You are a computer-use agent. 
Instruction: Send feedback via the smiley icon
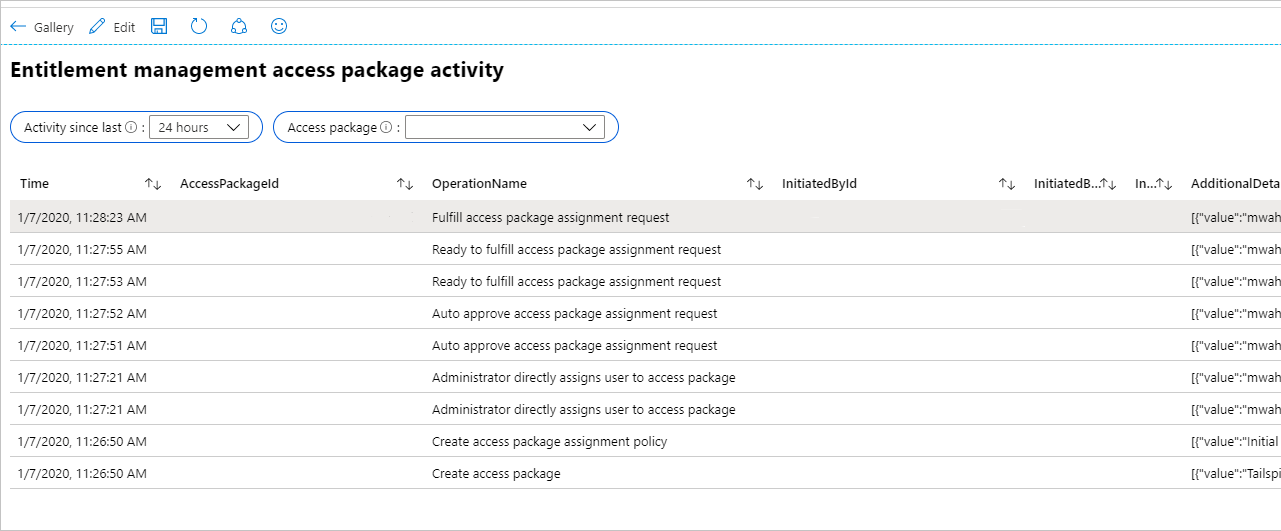click(279, 27)
